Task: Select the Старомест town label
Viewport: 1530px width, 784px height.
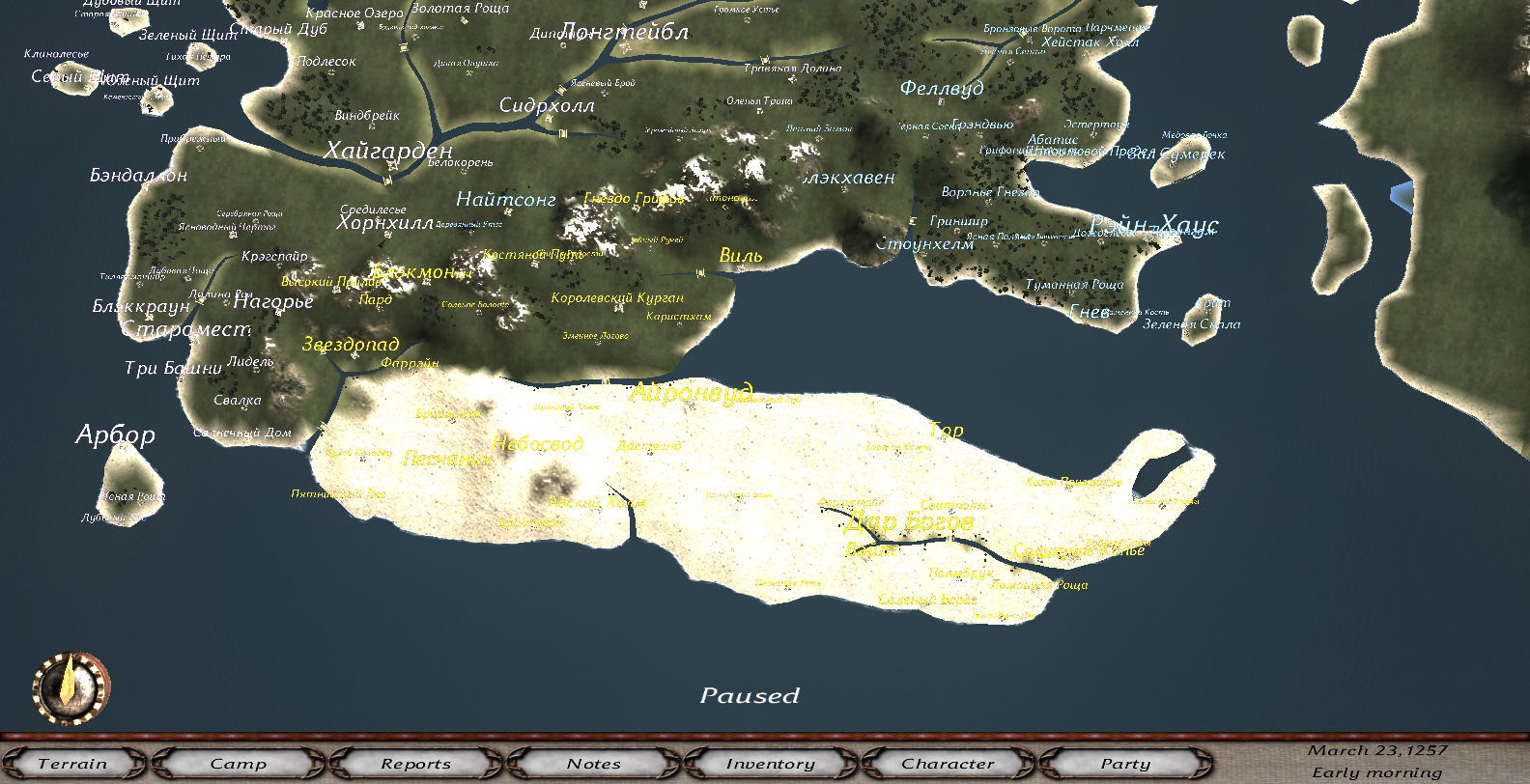Action: coord(185,329)
